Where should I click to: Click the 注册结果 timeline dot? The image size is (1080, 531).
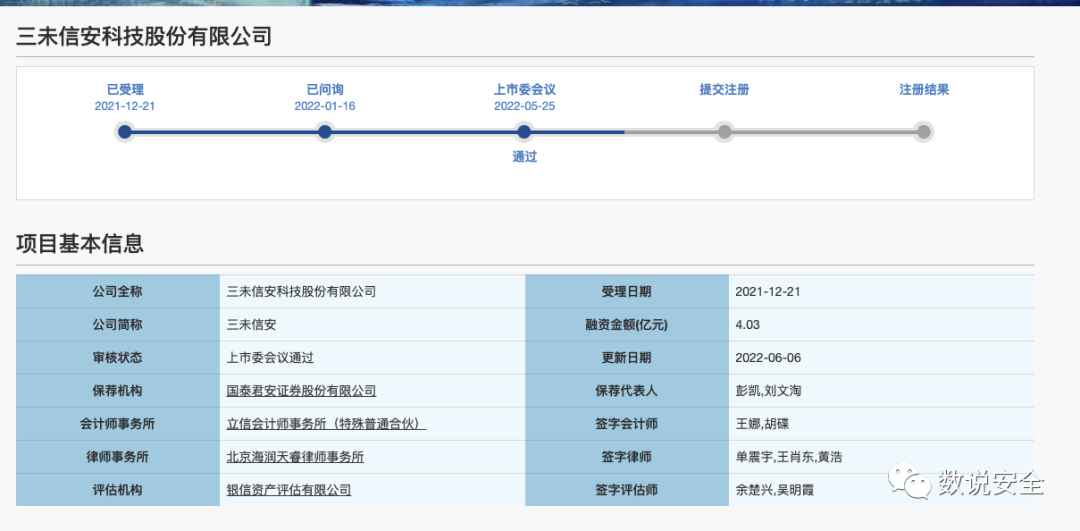click(924, 132)
